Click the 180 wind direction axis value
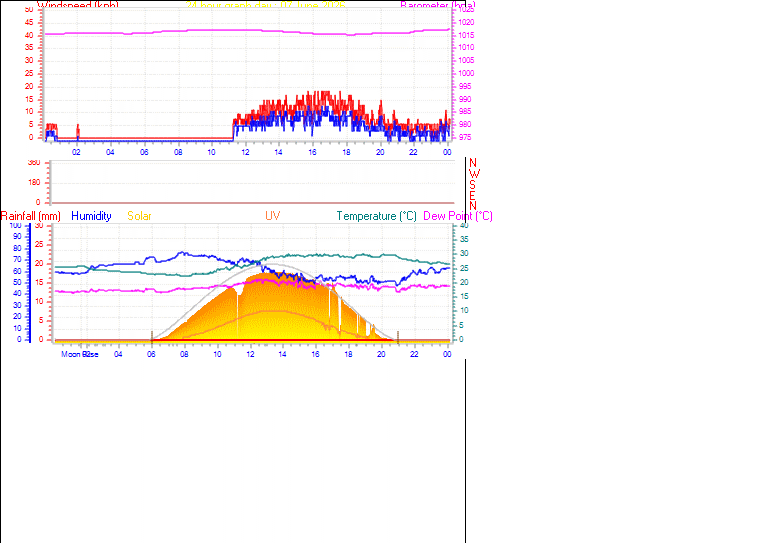This screenshot has height=543, width=761. pyautogui.click(x=34, y=182)
